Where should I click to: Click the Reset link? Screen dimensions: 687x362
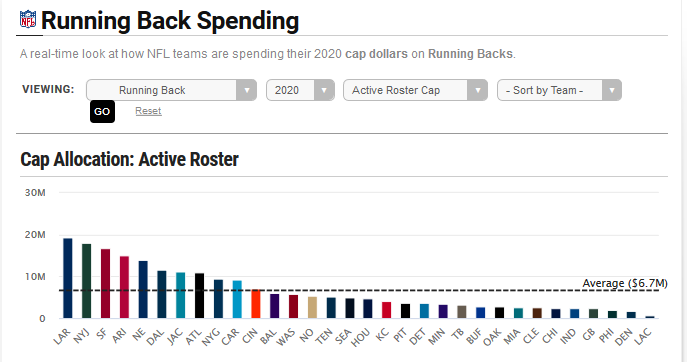click(148, 111)
